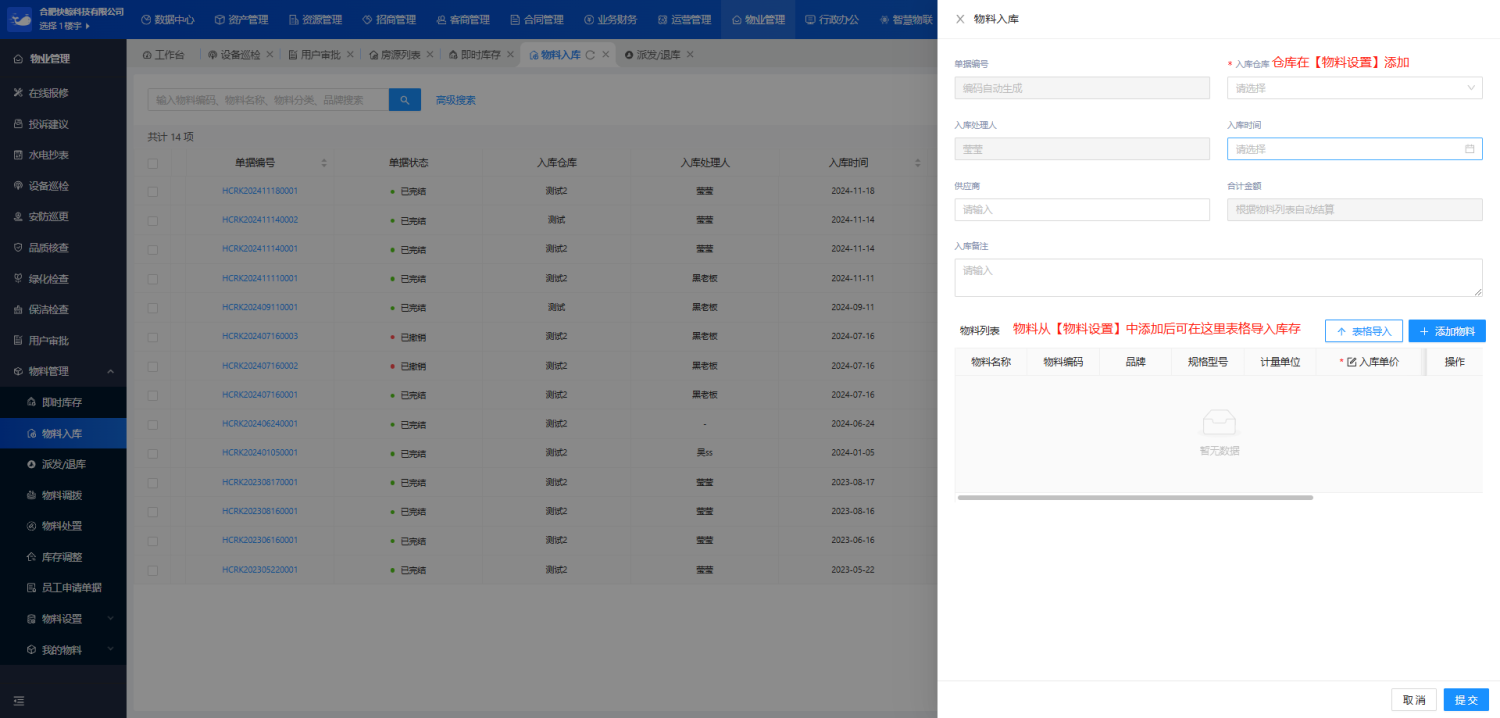Check the row HCRK202409110001 checkbox
1500x718 pixels.
153,307
